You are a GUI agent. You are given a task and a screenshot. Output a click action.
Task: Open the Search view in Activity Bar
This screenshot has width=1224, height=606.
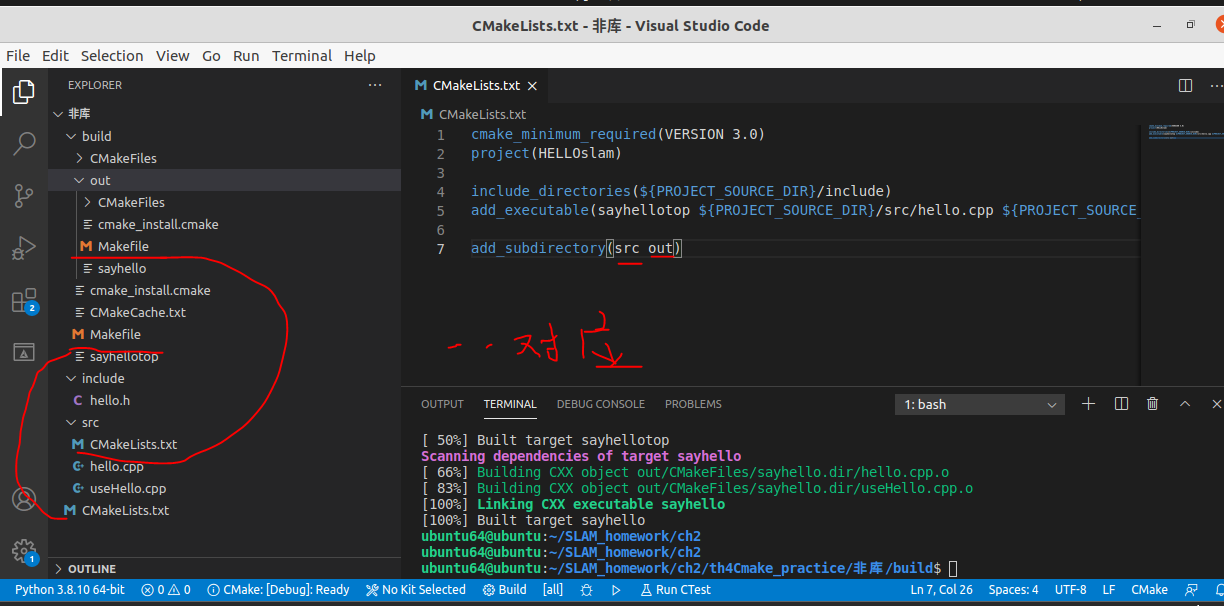point(23,144)
